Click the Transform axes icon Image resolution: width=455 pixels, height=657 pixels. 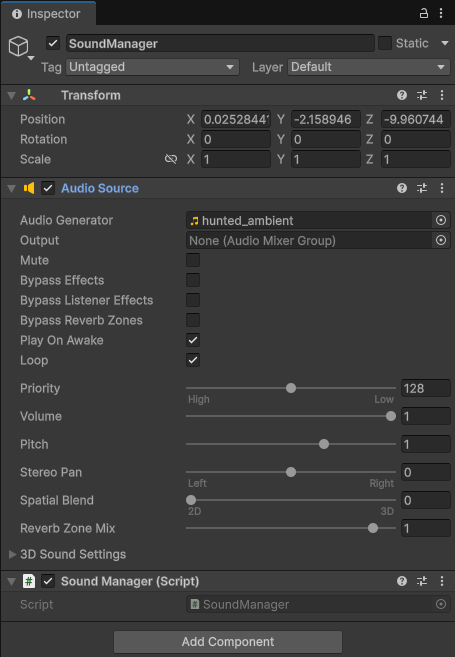(x=29, y=95)
